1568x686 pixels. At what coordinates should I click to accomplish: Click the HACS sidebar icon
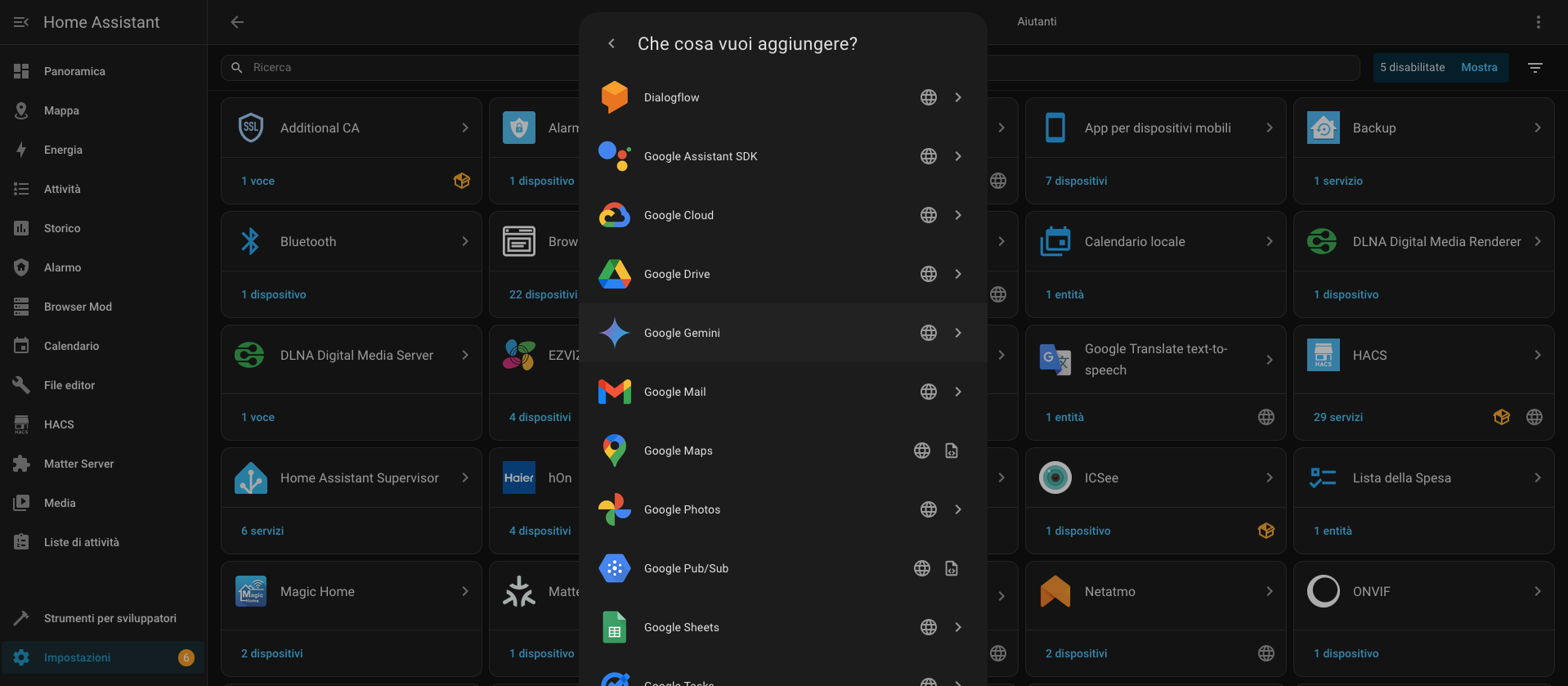click(x=21, y=424)
